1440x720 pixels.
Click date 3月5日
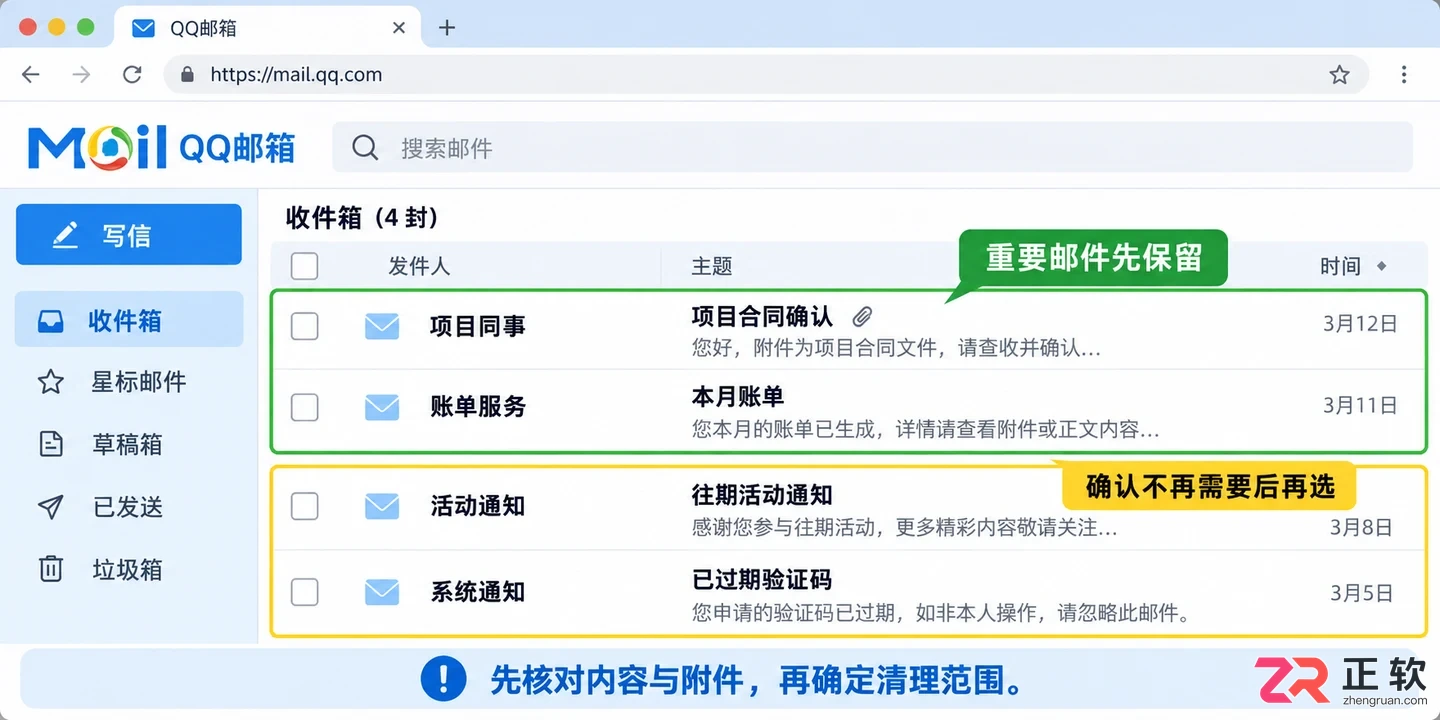[x=1361, y=593]
